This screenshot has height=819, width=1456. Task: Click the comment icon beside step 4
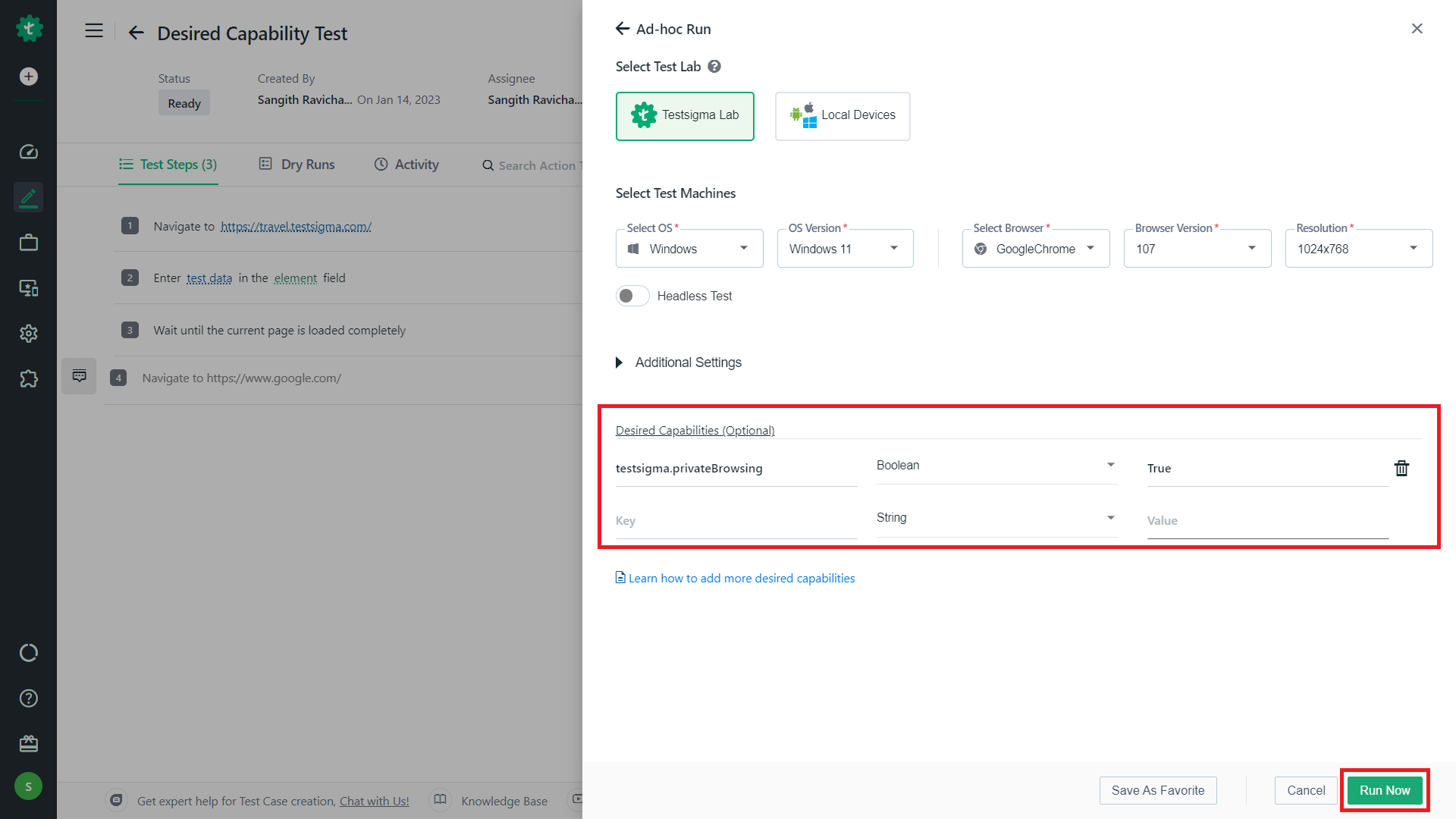79,376
